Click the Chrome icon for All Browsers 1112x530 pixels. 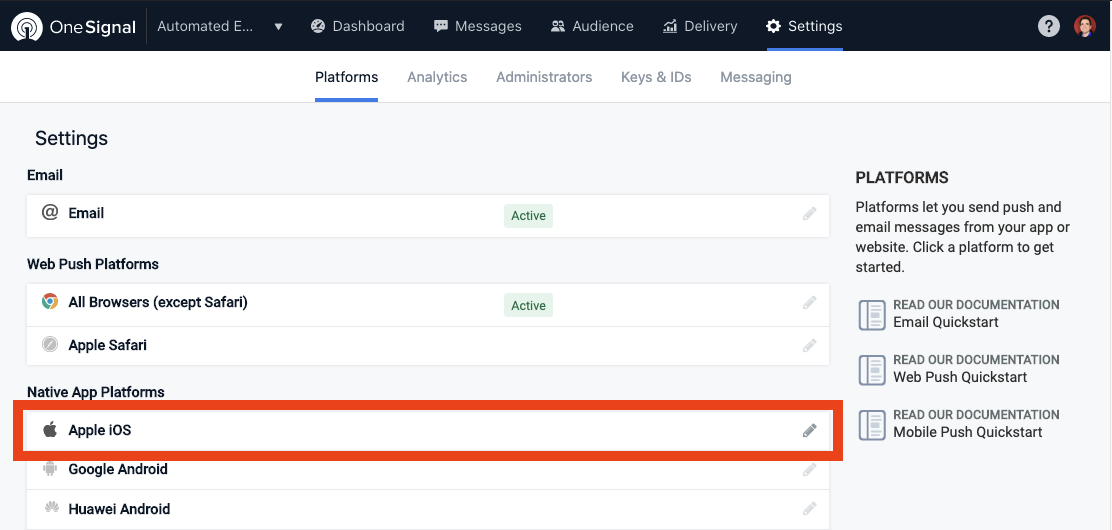[x=50, y=302]
